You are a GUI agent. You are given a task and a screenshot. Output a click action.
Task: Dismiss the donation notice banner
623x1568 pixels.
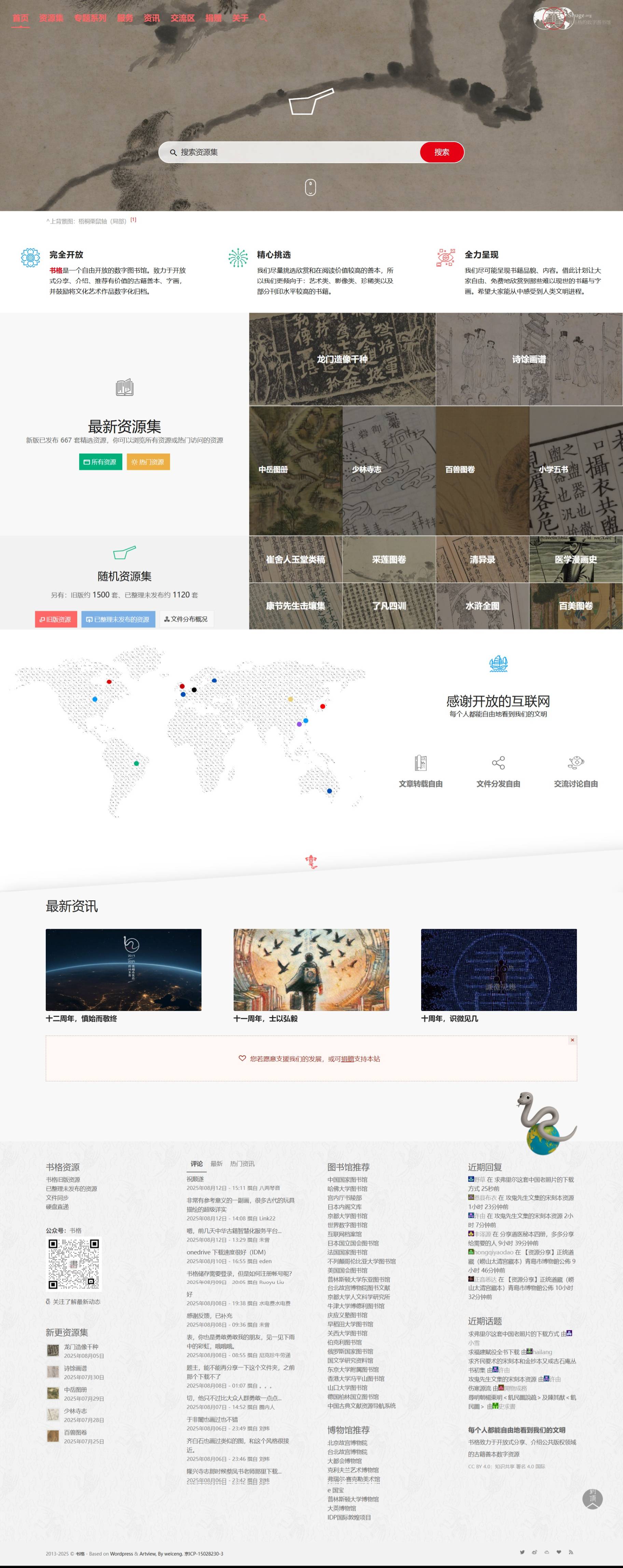572,1040
